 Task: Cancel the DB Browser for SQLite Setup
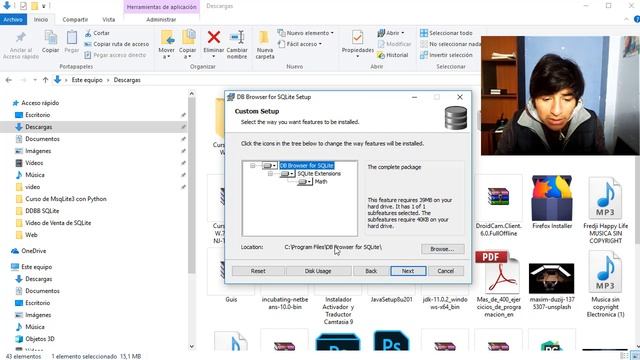coord(445,271)
